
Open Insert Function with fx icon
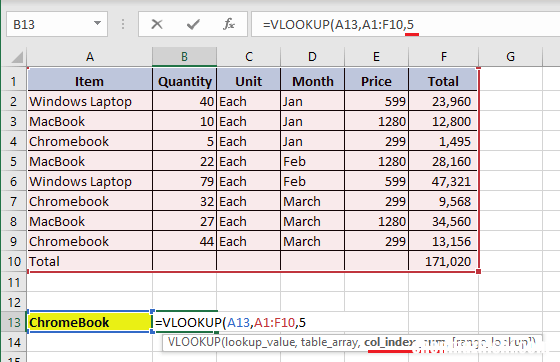pos(229,24)
